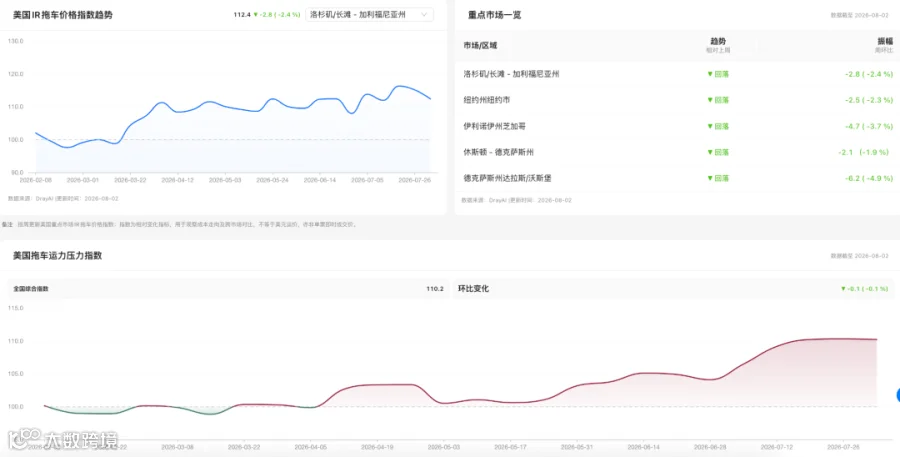
Task: Select the 德克萨斯州达拉斯/沃斯堡 market row
Action: [677, 179]
